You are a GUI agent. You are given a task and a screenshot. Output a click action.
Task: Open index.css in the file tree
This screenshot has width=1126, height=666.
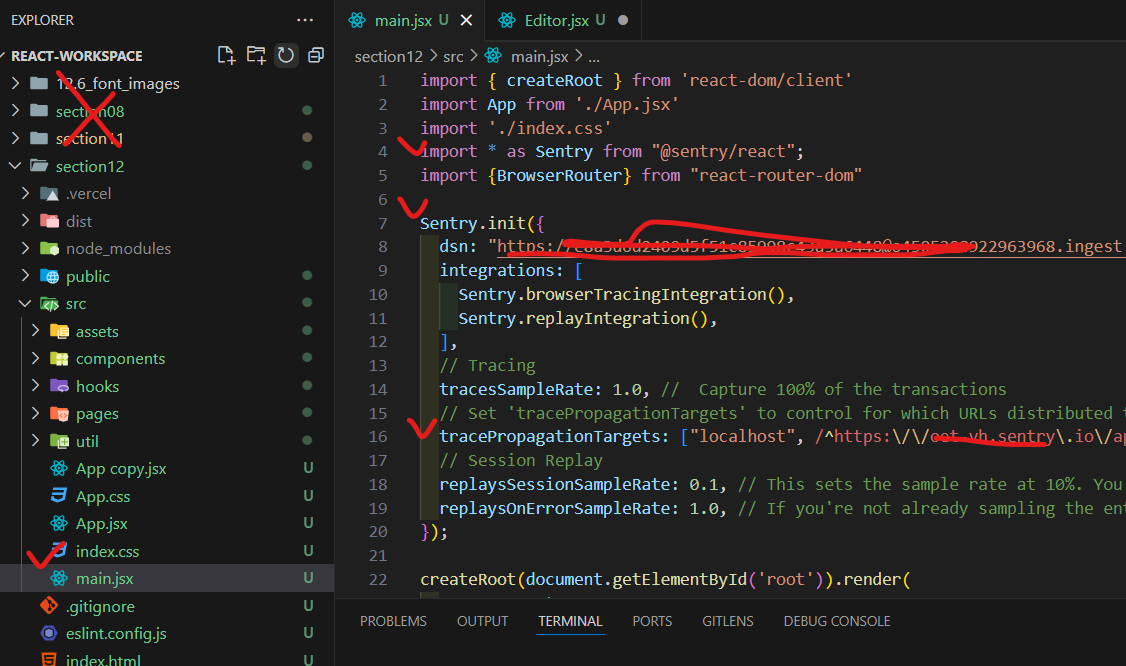pos(108,551)
